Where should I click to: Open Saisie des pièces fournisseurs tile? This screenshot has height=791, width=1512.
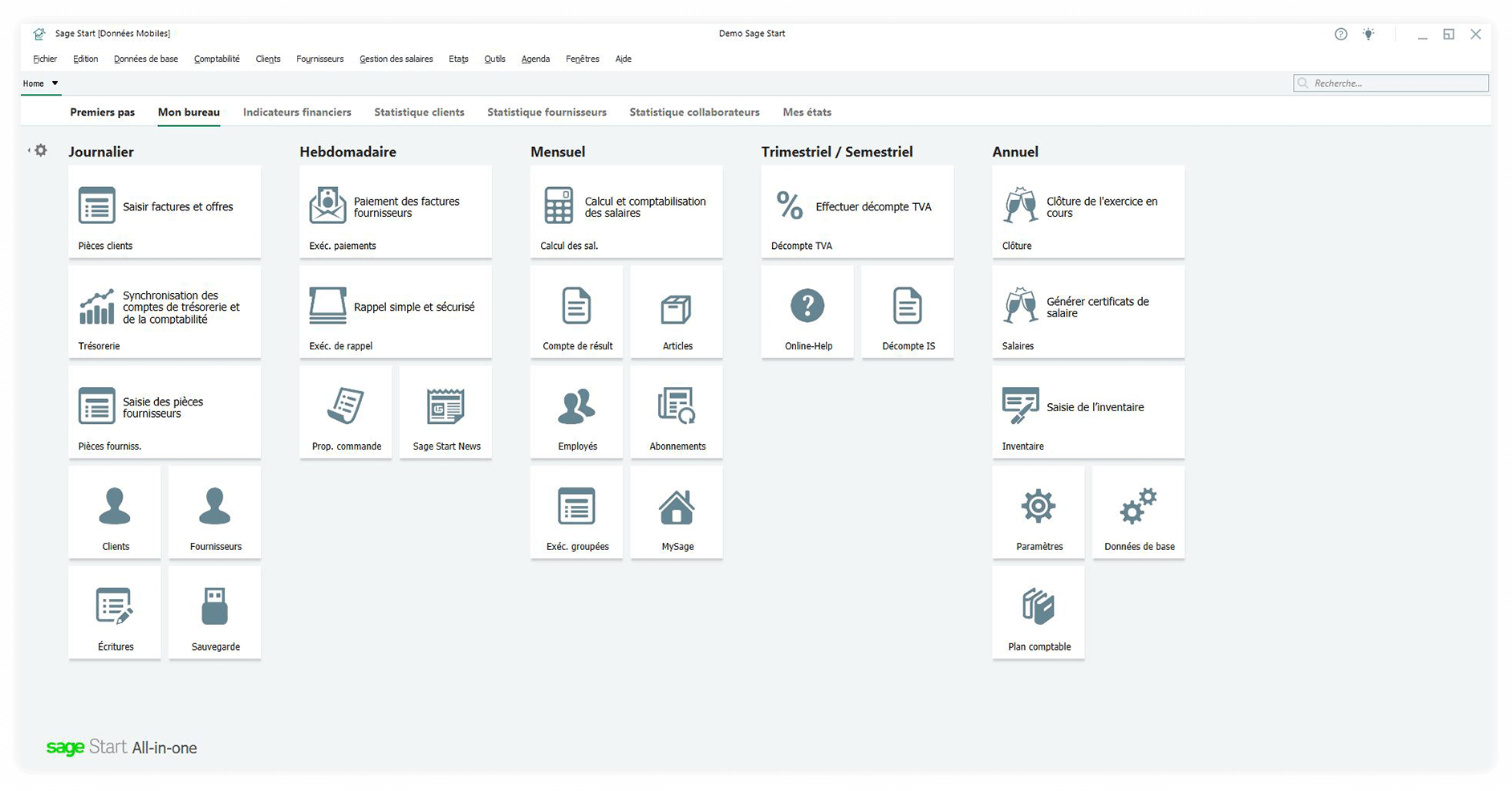click(x=165, y=413)
